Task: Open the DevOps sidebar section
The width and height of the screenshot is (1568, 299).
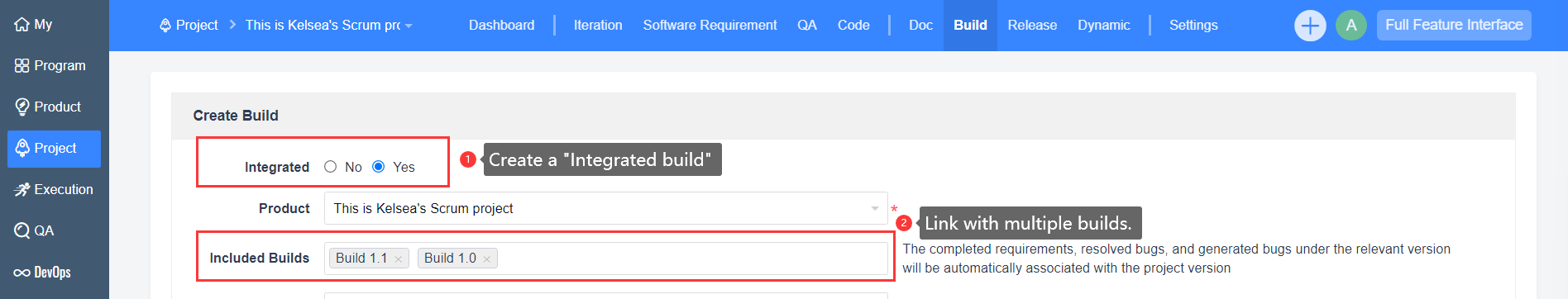Action: click(x=43, y=272)
